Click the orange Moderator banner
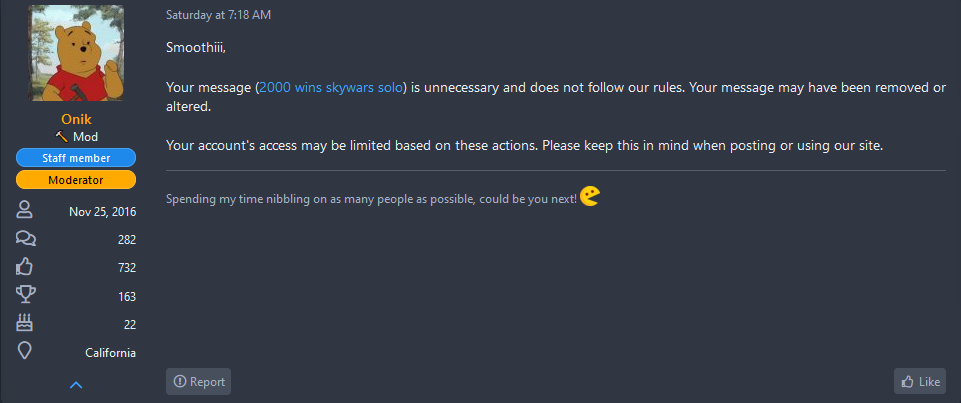 point(76,180)
